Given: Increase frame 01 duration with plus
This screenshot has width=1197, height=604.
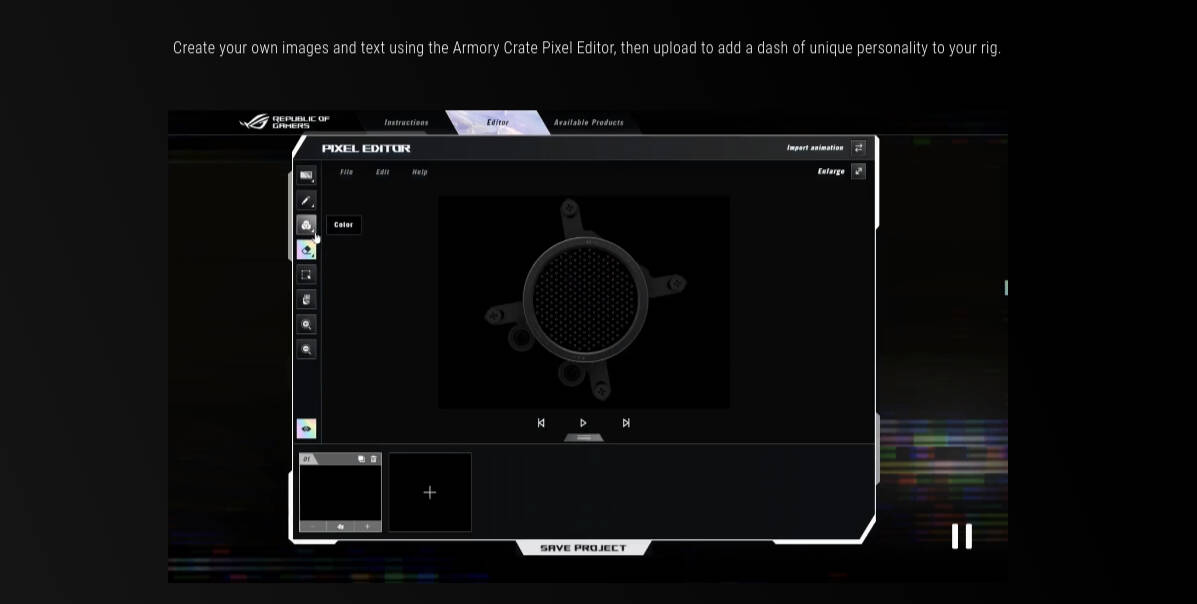Looking at the screenshot, I should (367, 527).
